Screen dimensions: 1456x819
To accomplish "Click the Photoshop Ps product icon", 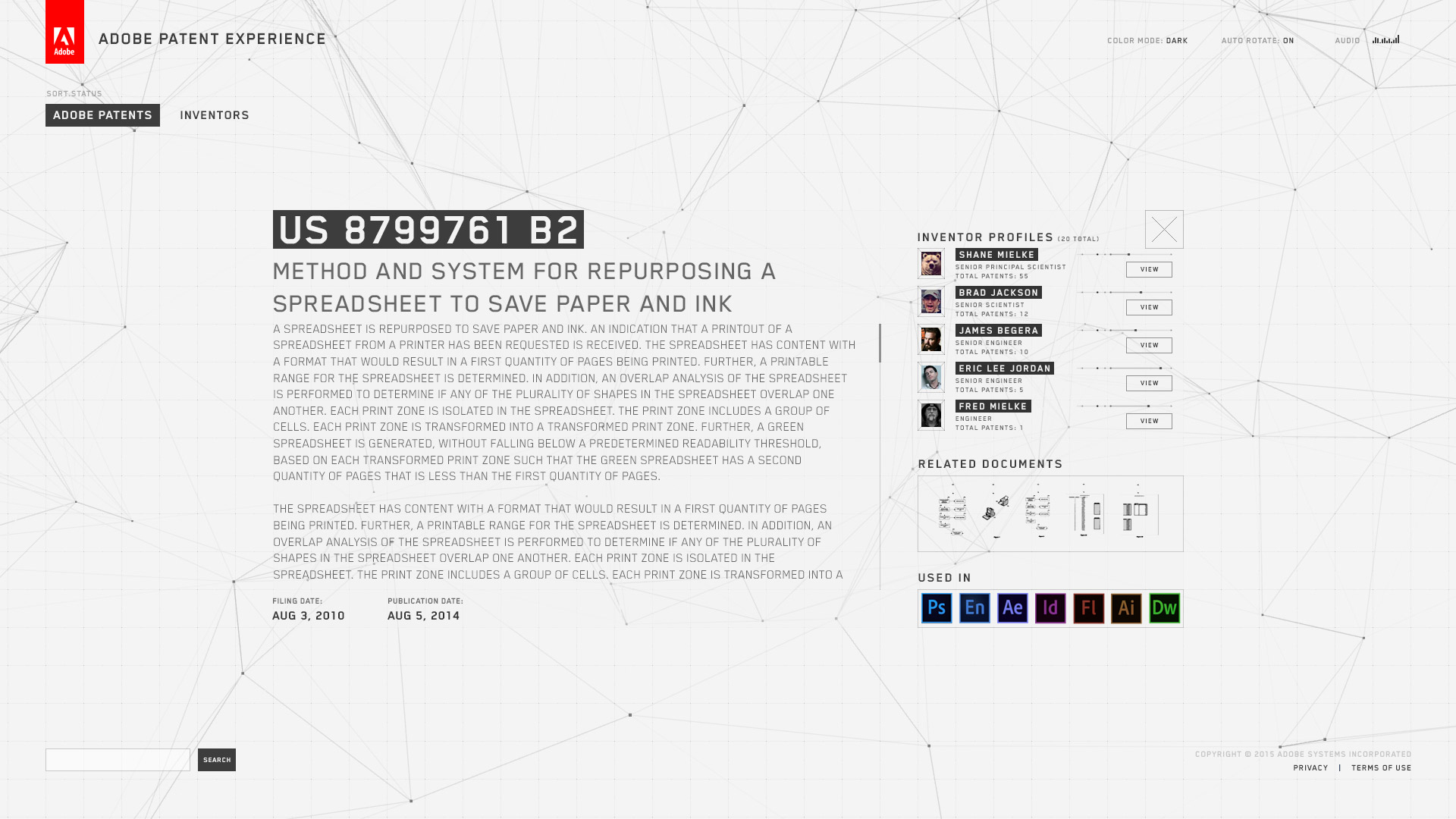I will coord(937,608).
